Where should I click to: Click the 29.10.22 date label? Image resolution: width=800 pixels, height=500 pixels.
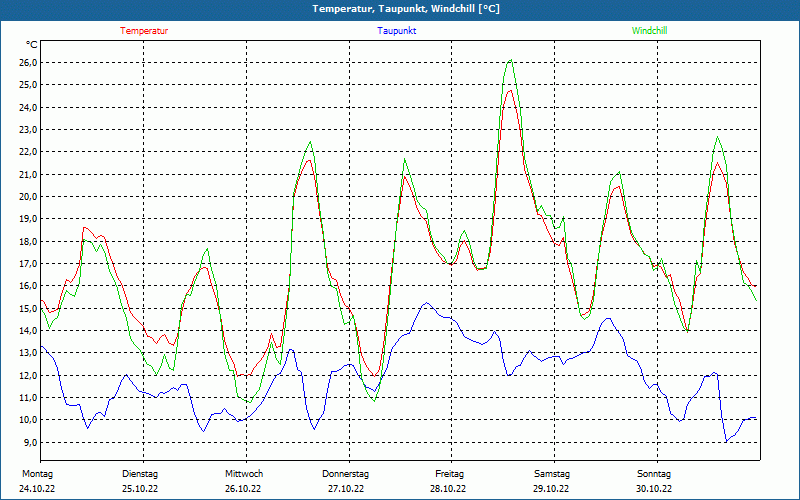coord(551,489)
